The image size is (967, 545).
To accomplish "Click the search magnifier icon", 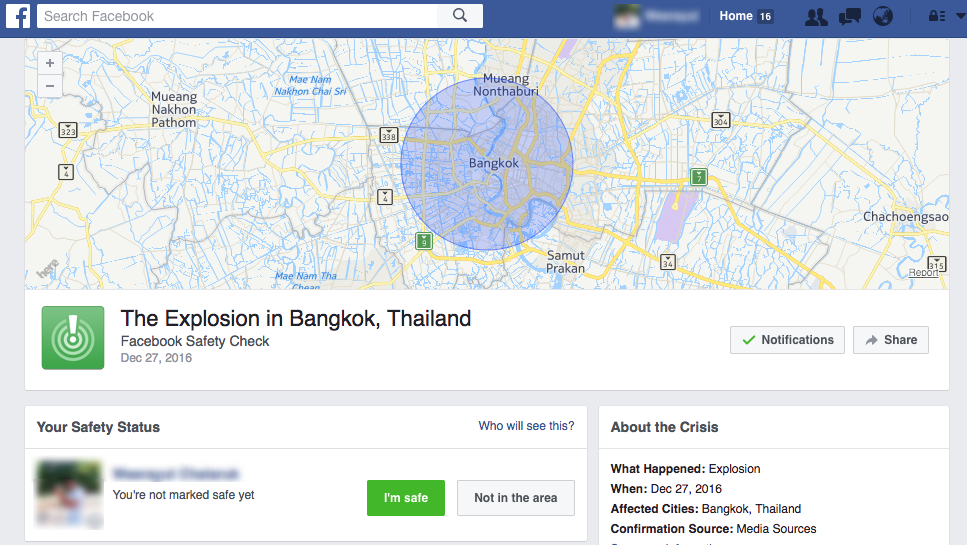I will (x=460, y=16).
